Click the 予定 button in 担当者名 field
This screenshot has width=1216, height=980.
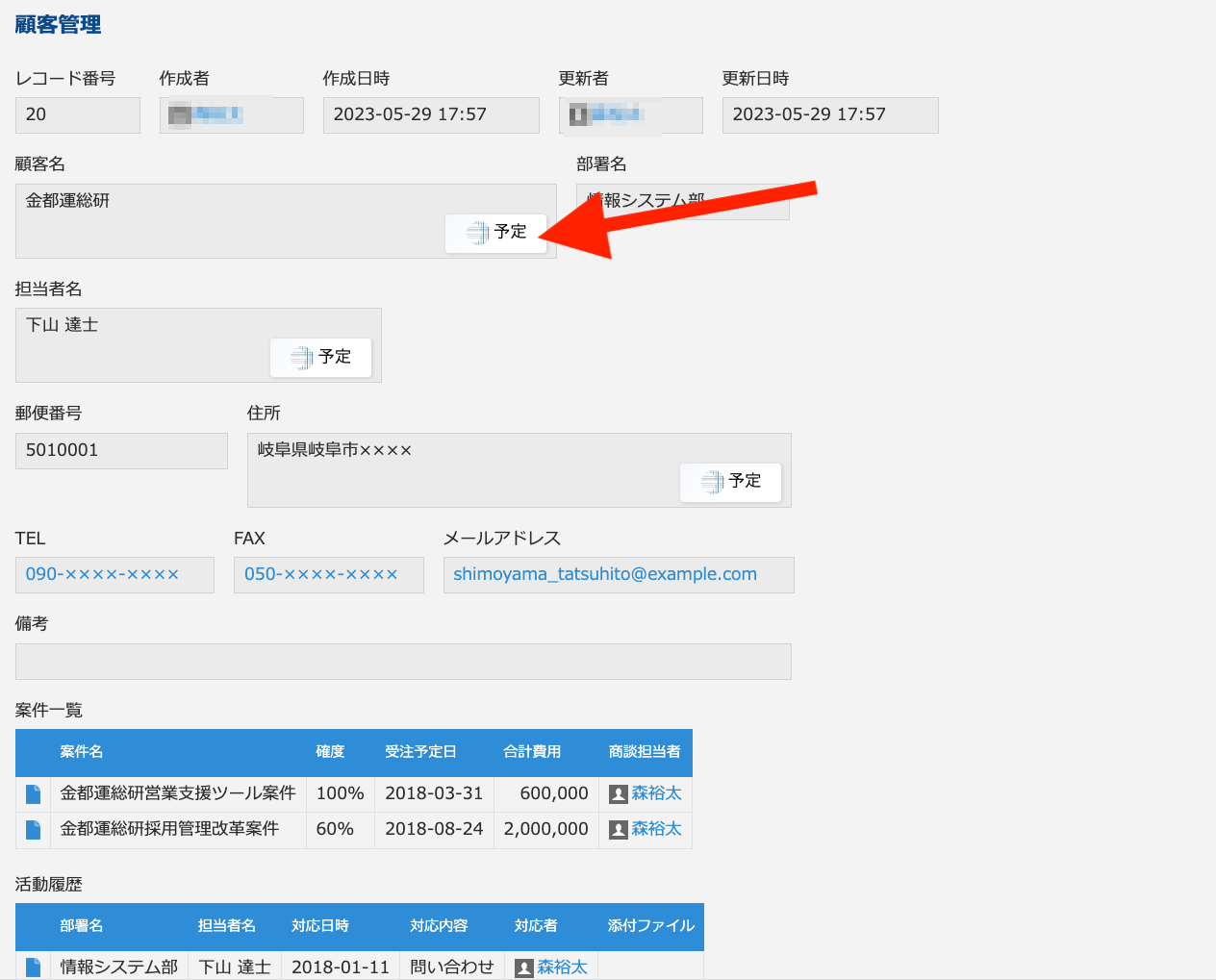coord(320,358)
